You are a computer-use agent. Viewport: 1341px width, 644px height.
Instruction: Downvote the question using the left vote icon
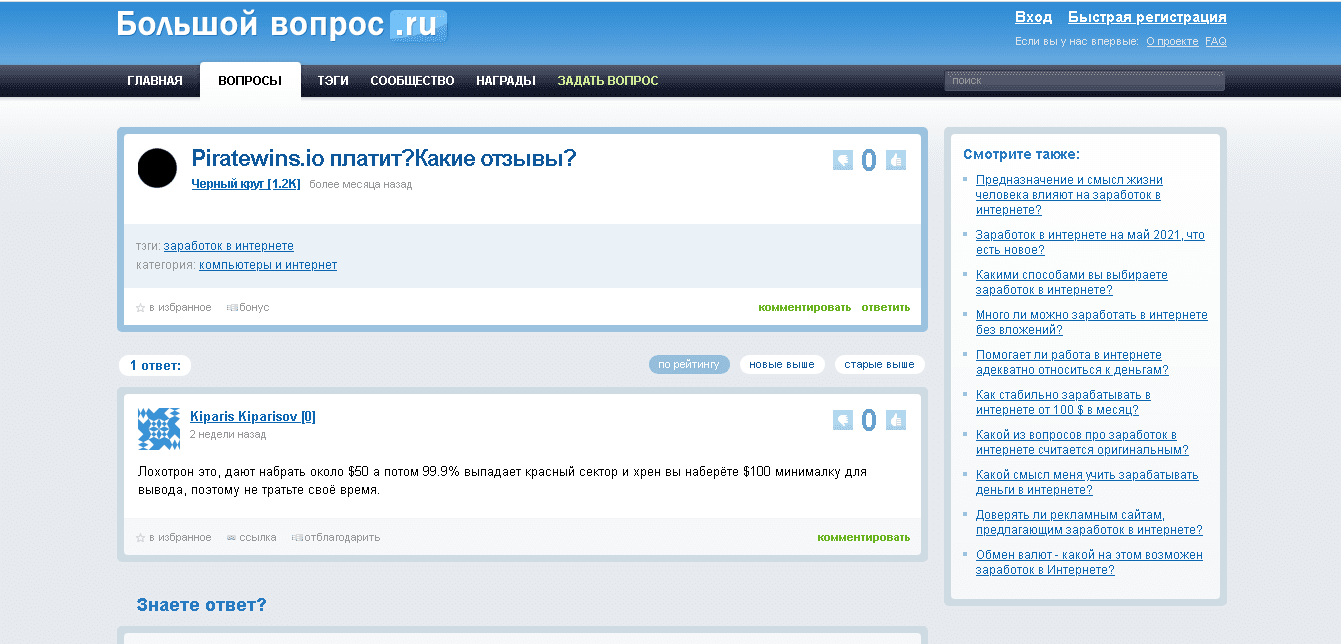tap(841, 159)
